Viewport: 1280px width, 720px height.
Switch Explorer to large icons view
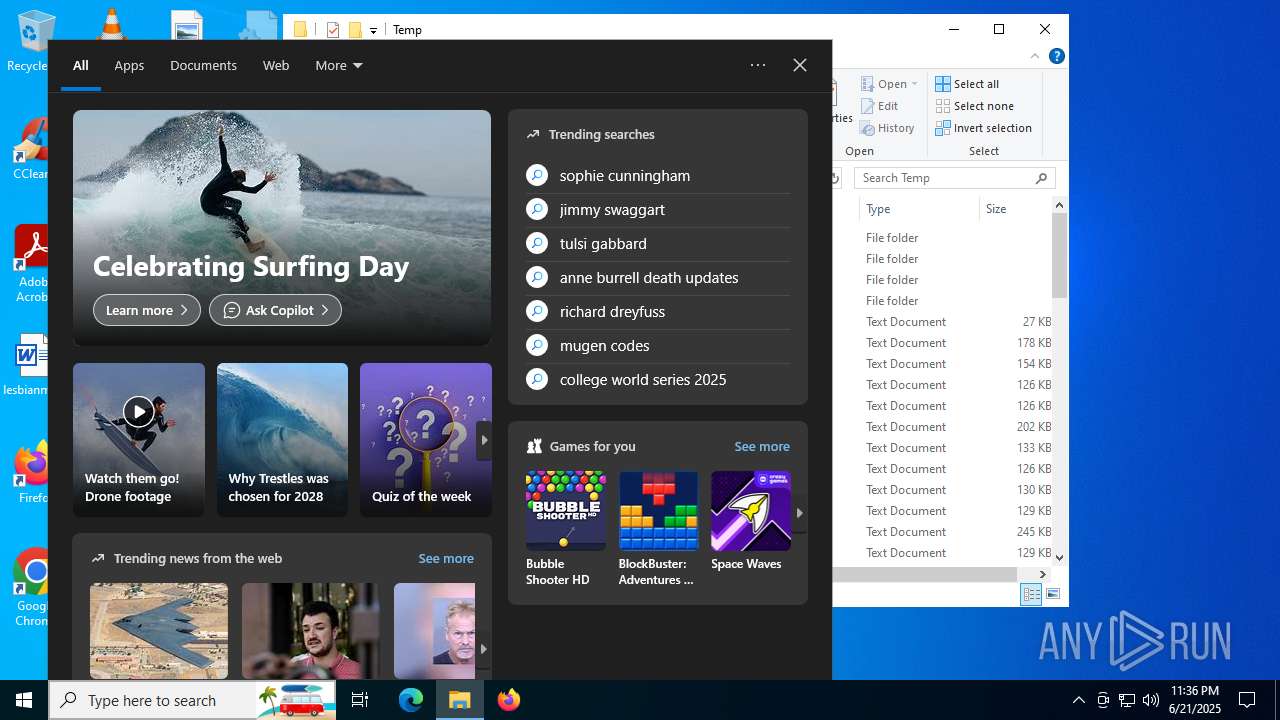tap(1053, 595)
